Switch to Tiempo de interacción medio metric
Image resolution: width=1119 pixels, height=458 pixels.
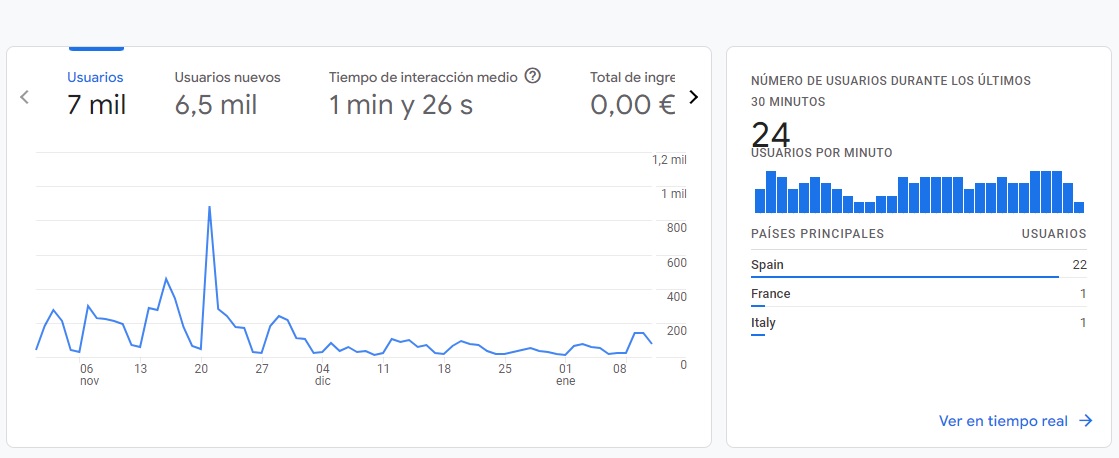(x=435, y=93)
